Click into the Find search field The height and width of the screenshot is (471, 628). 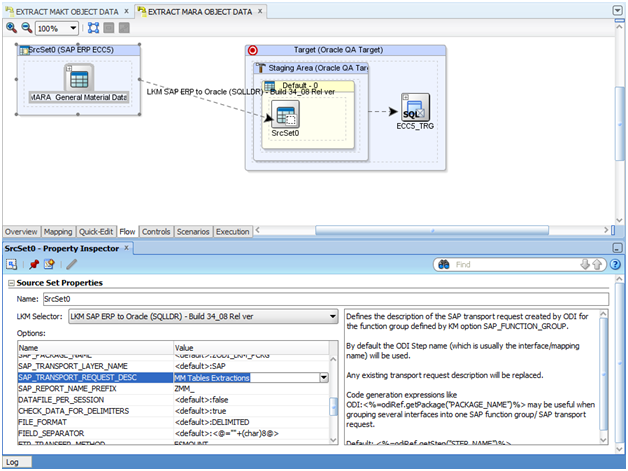pos(515,265)
